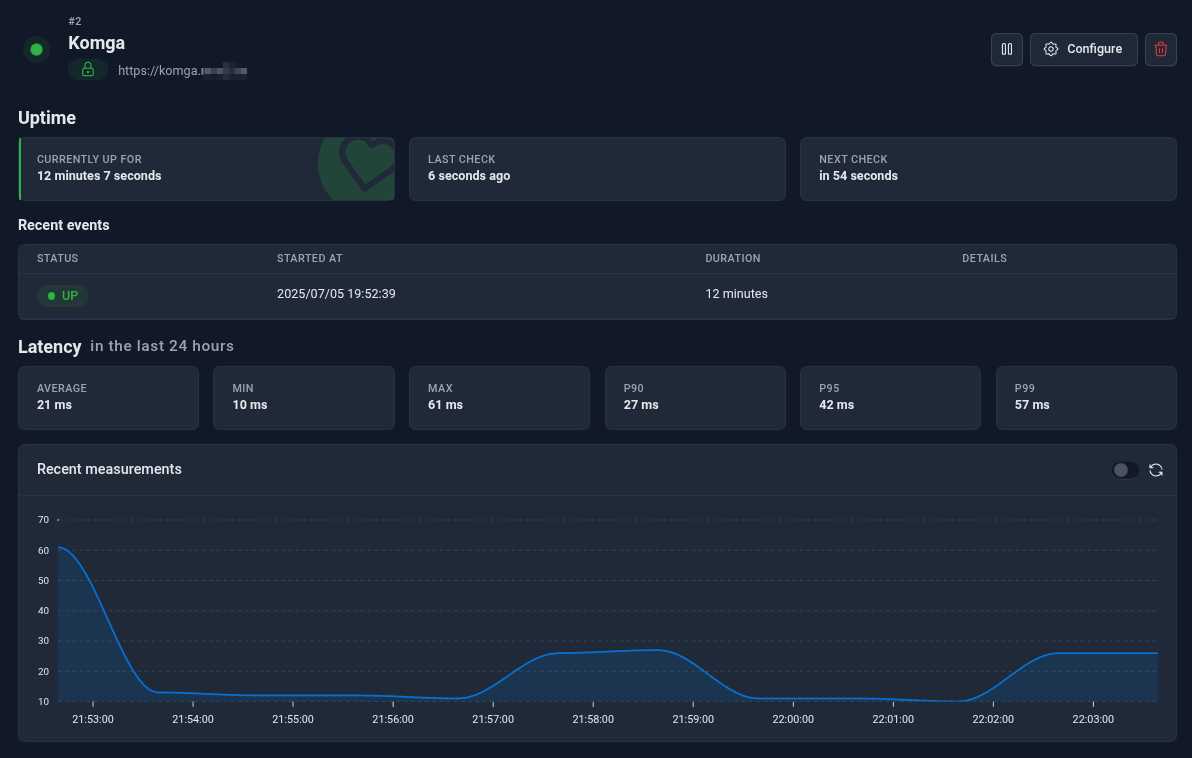Refresh the Recent measurements chart
The height and width of the screenshot is (758, 1192).
1156,470
